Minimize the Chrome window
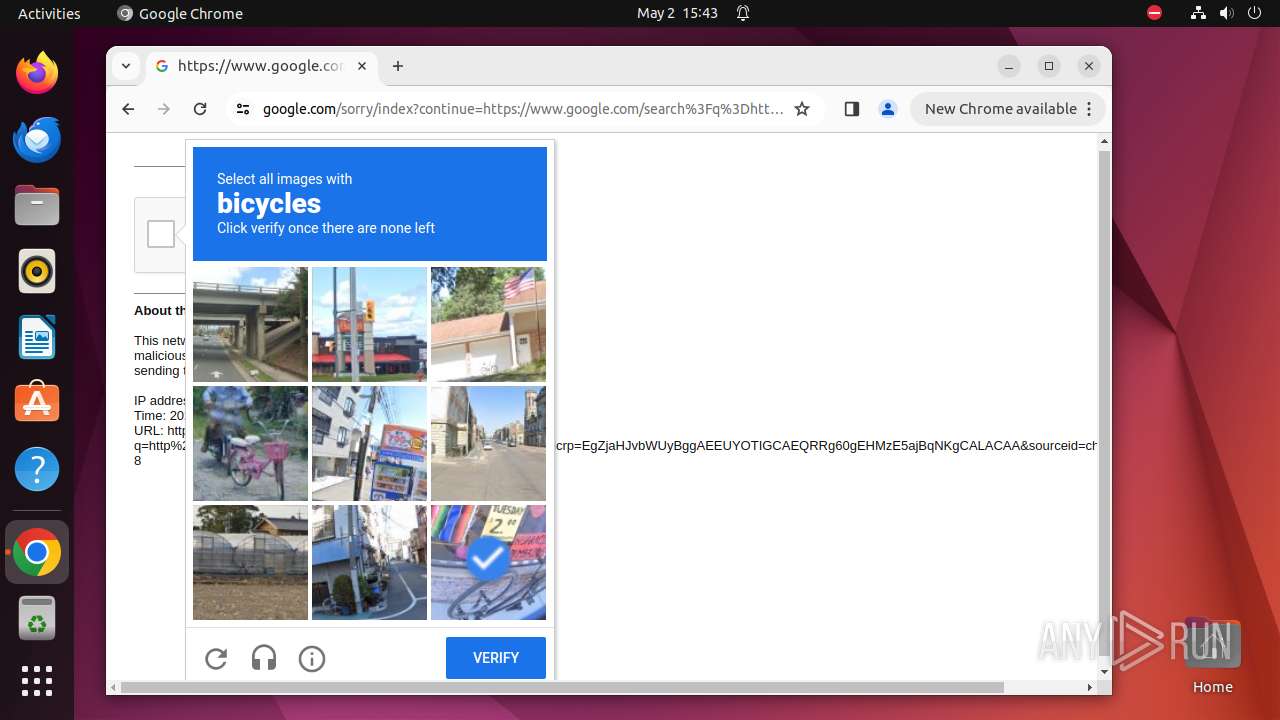Viewport: 1280px width, 720px height. coord(1009,66)
